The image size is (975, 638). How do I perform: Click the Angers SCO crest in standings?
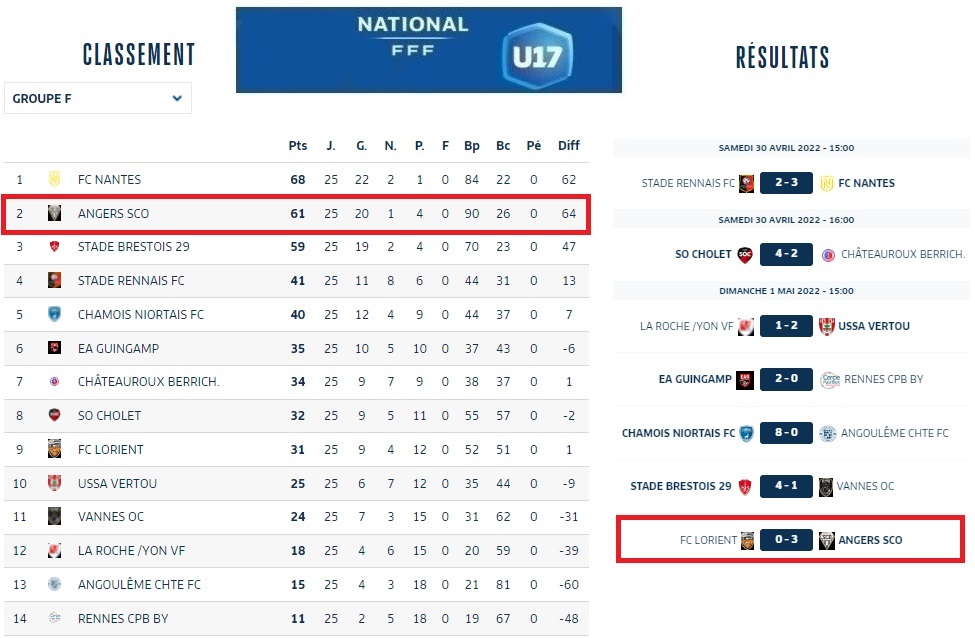coord(55,214)
